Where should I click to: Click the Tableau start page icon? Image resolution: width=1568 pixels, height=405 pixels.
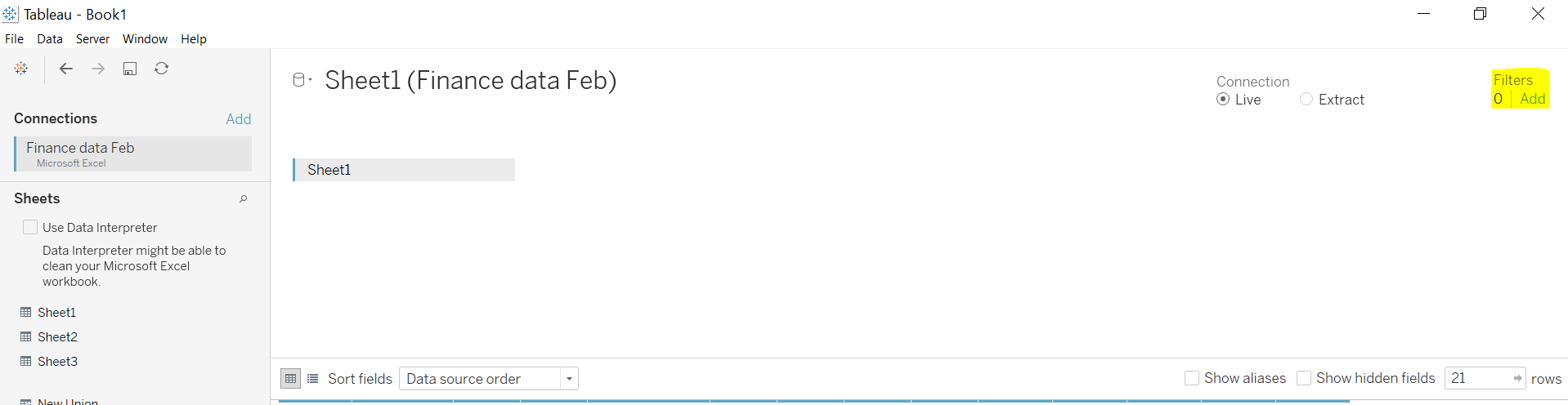tap(21, 69)
